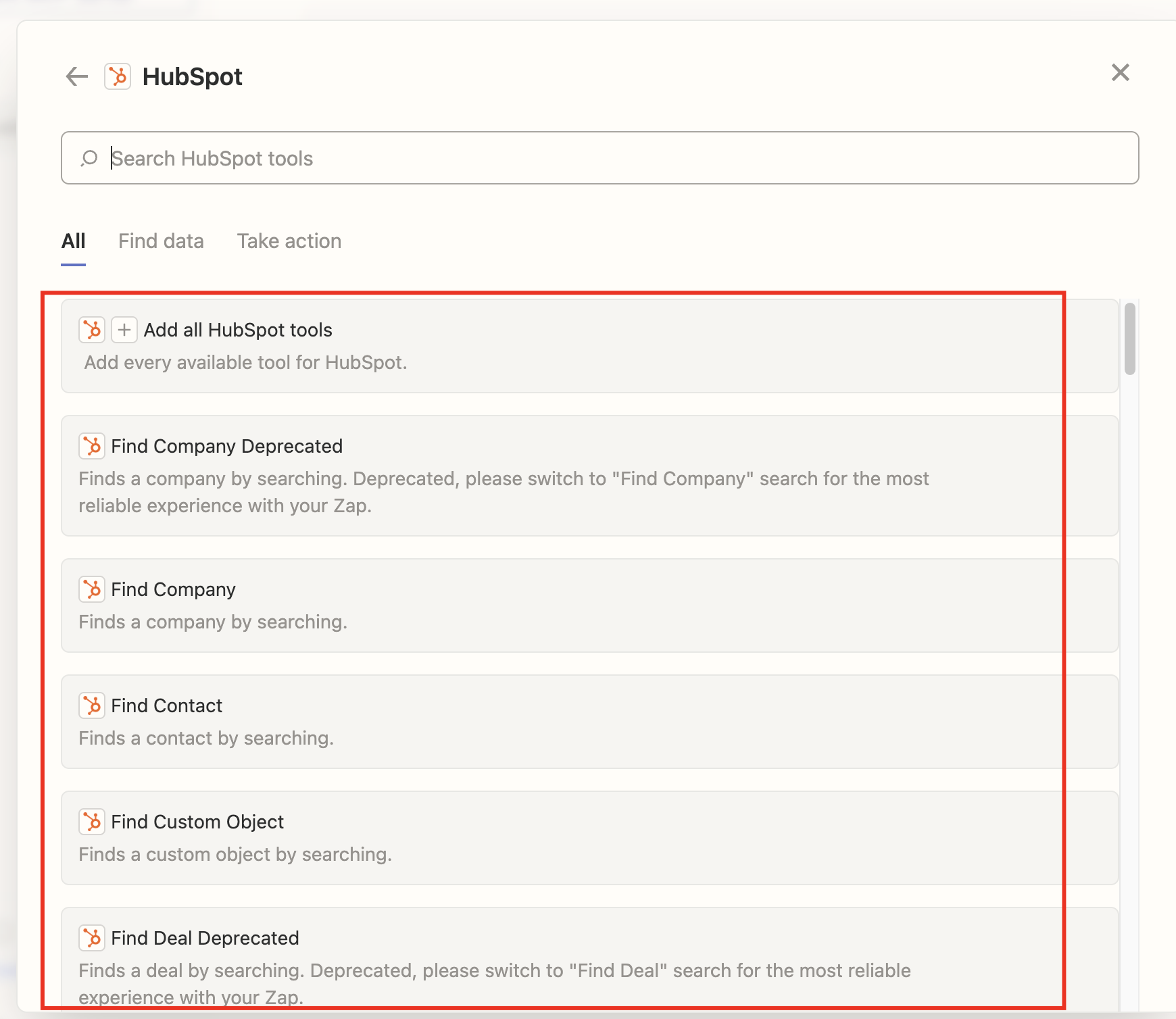Image resolution: width=1176 pixels, height=1019 pixels.
Task: Click HubSpot icon beside Find Company
Action: tap(92, 589)
